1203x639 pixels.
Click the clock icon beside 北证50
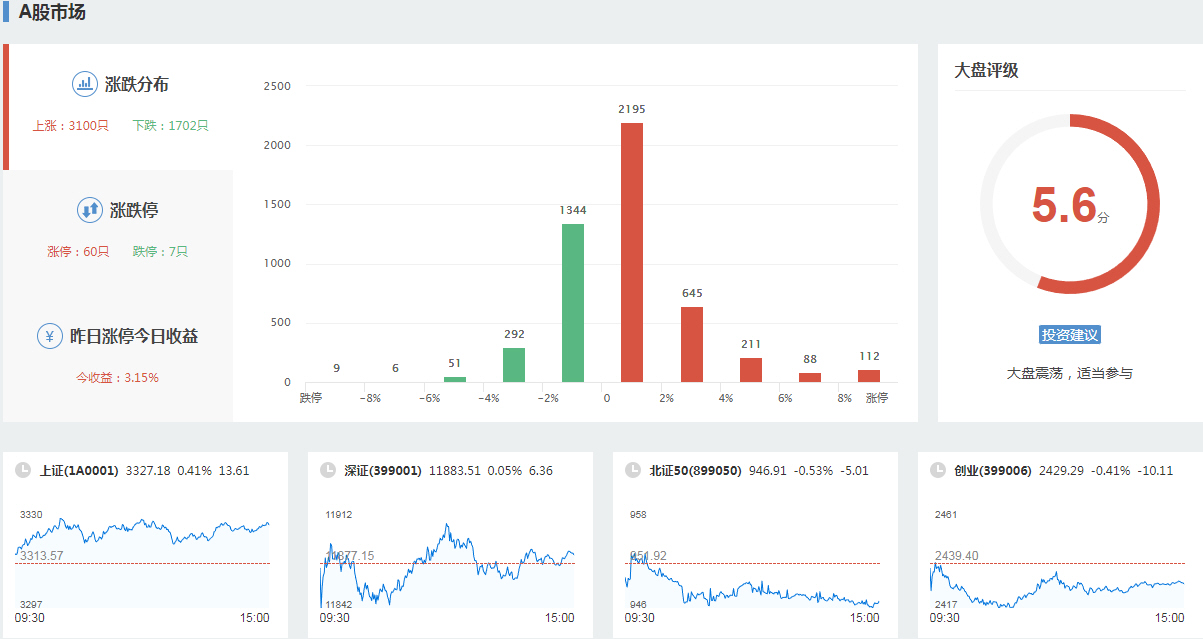632,470
